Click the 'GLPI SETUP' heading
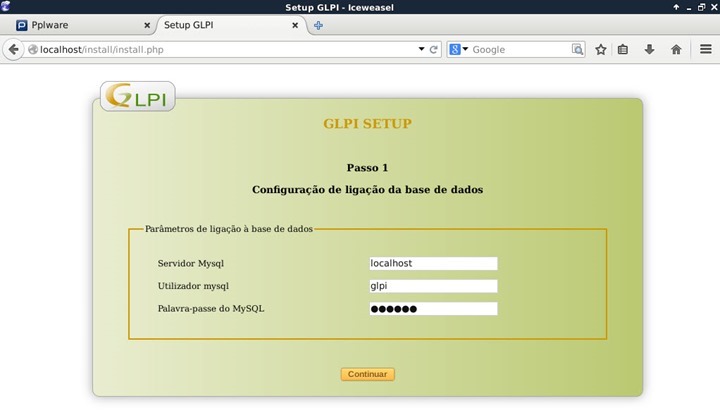The height and width of the screenshot is (413, 720). point(367,124)
